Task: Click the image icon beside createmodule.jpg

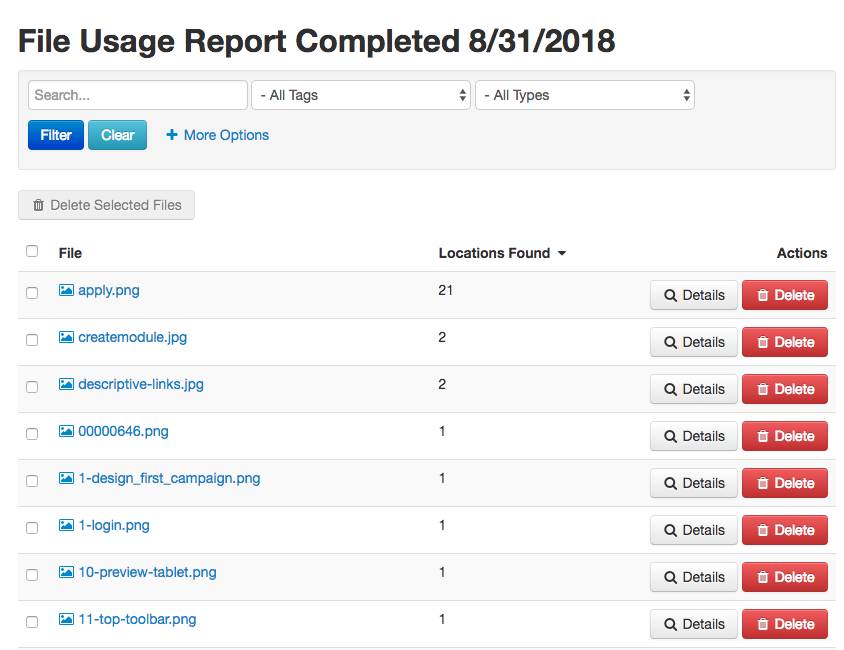Action: tap(66, 338)
